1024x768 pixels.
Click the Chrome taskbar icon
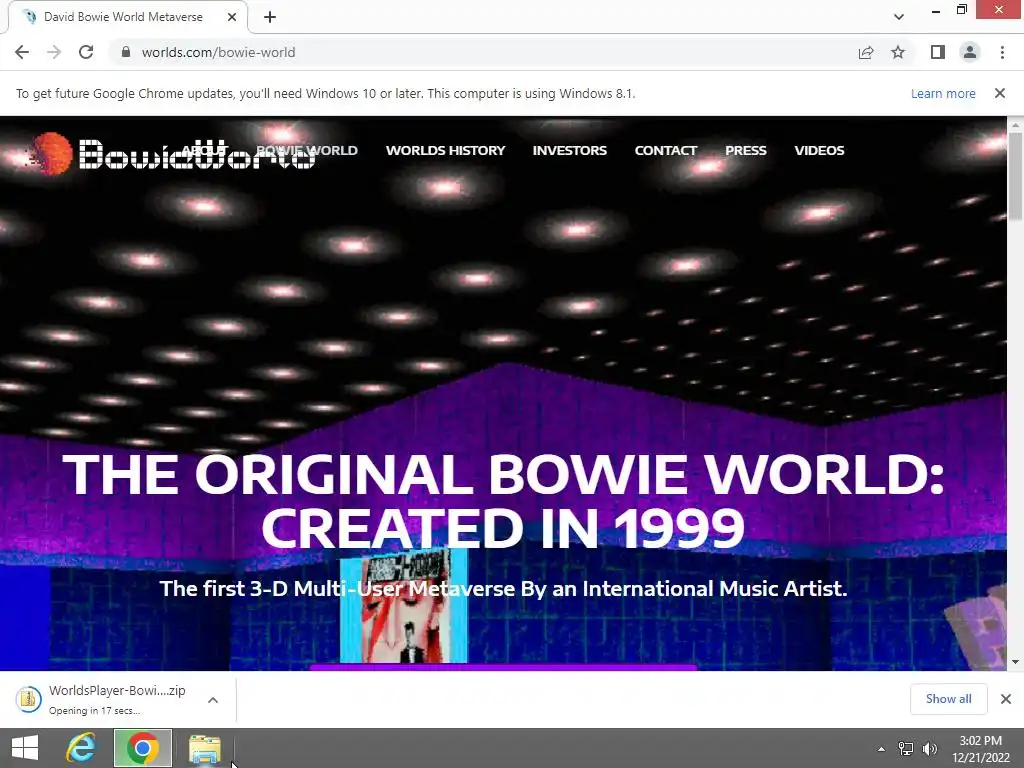coord(143,748)
